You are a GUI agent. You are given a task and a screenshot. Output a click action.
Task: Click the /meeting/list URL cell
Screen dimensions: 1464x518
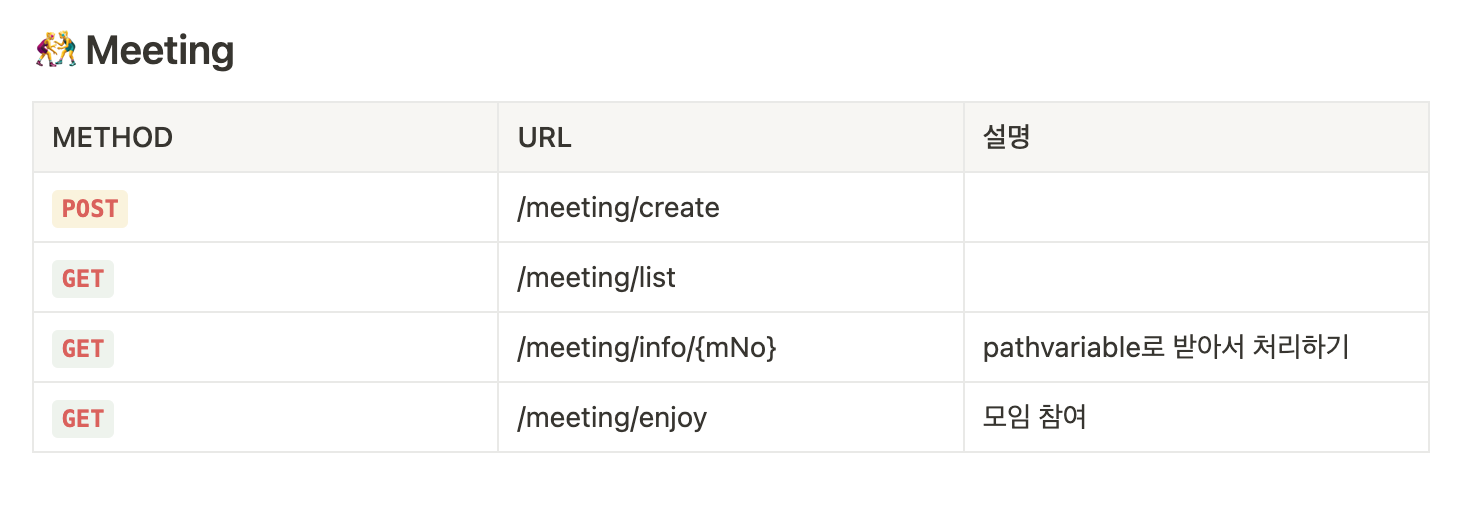pos(731,277)
